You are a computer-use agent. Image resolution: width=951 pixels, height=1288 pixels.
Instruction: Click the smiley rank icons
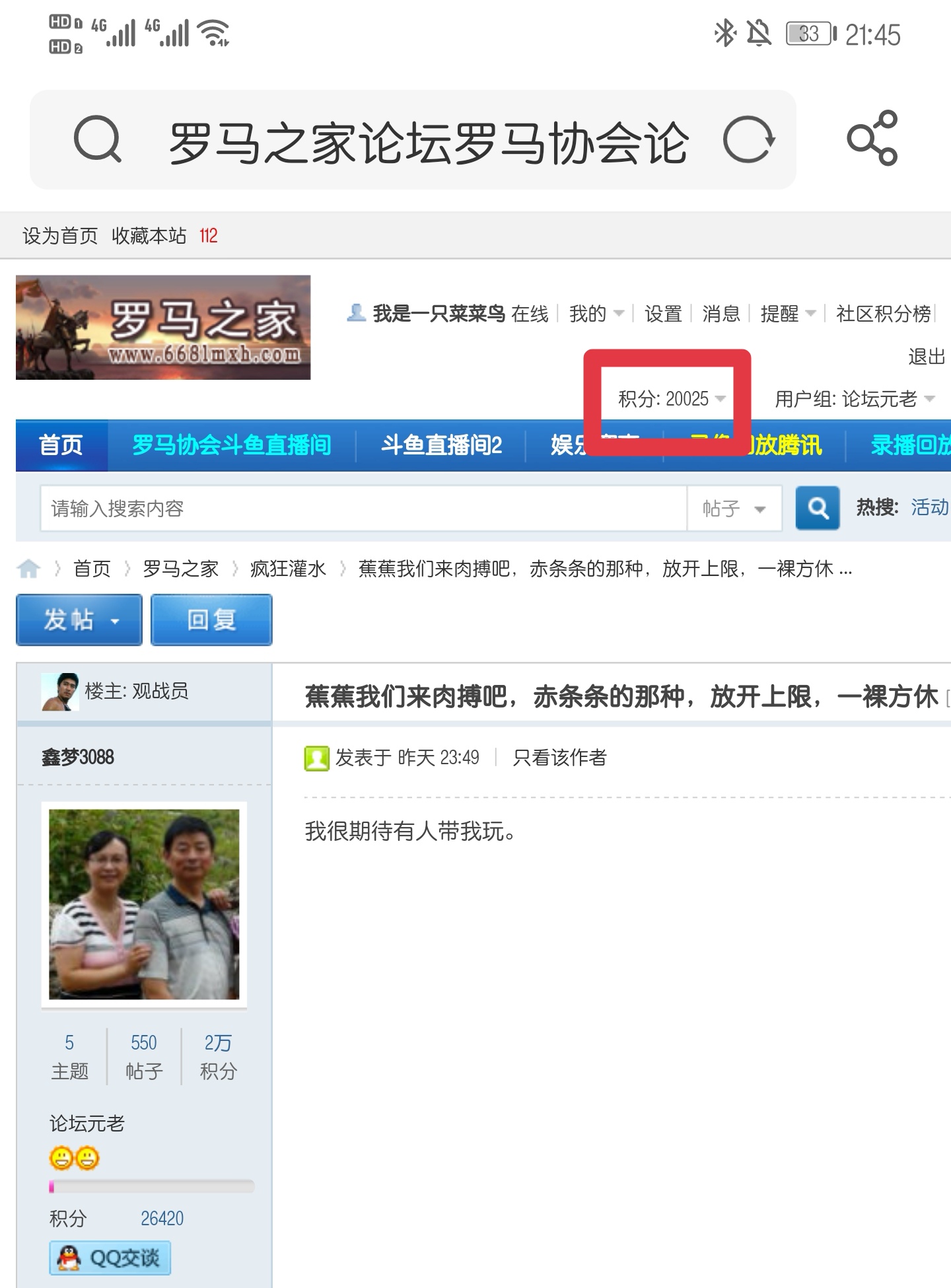tap(74, 1158)
